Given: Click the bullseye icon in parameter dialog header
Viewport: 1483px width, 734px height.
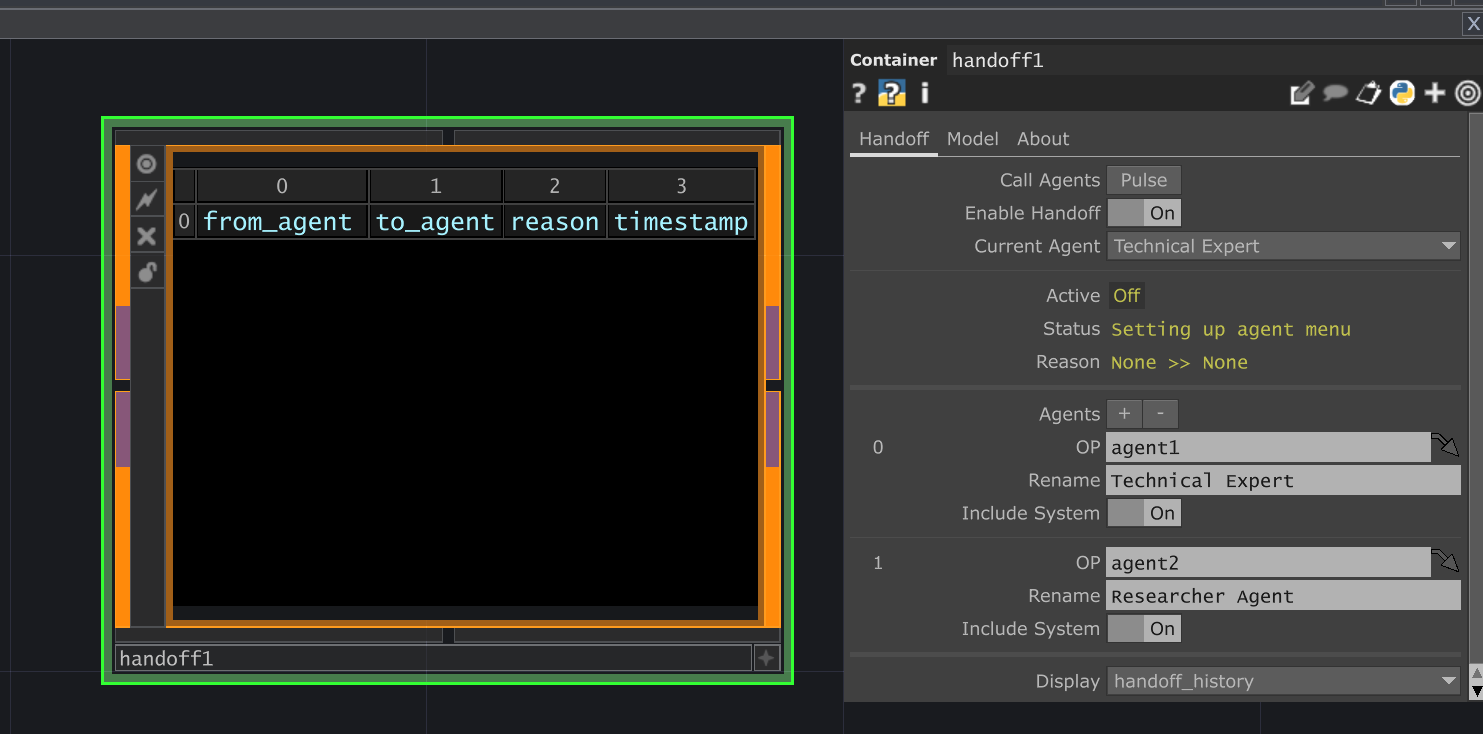Looking at the screenshot, I should coord(1468,93).
